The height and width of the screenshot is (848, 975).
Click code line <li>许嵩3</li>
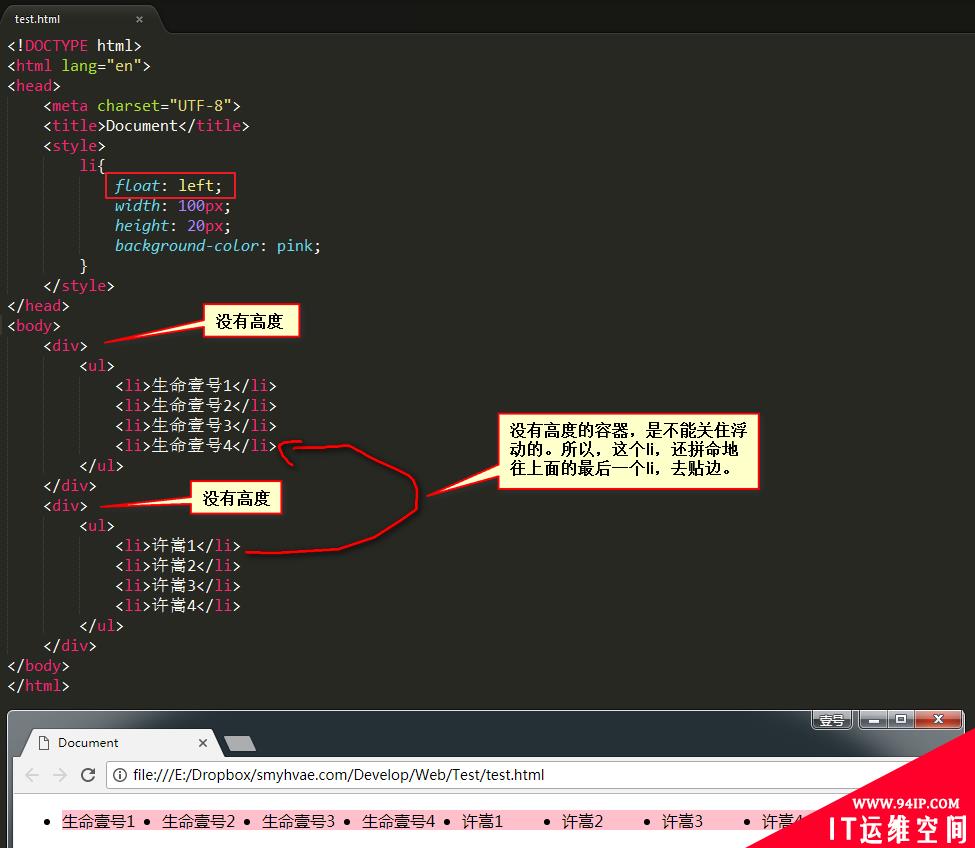[178, 585]
